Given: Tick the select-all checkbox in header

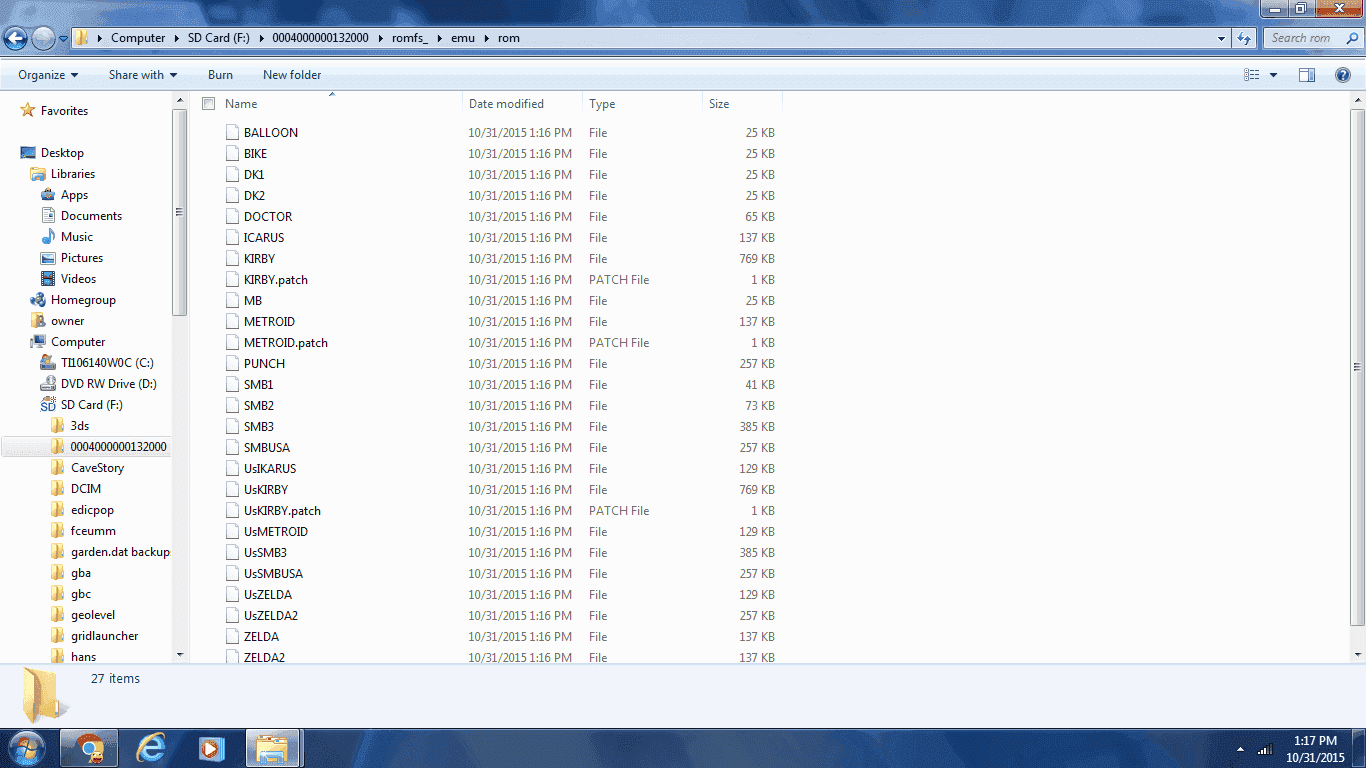Looking at the screenshot, I should [209, 104].
